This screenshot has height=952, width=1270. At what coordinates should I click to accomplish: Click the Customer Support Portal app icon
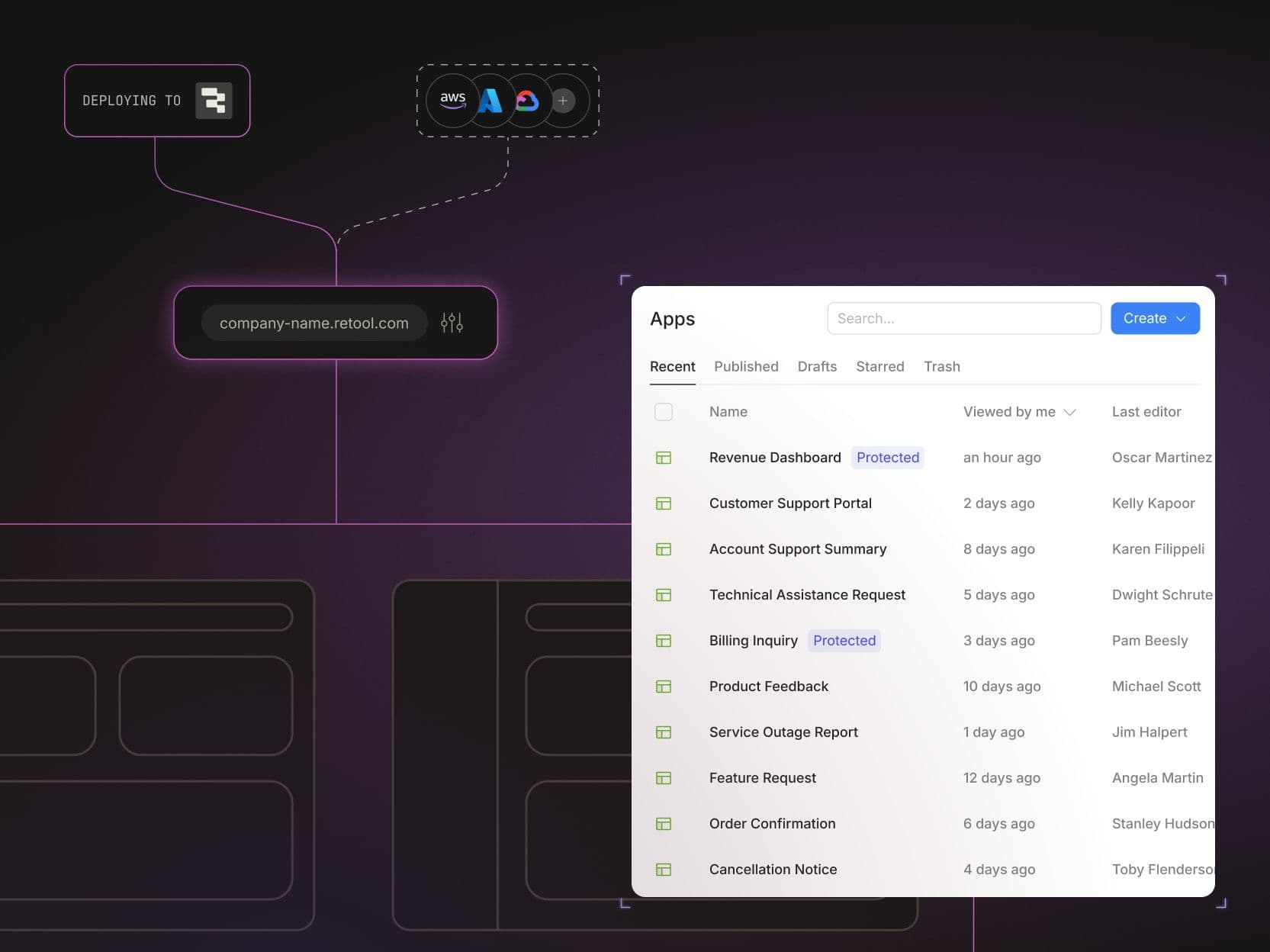[664, 503]
